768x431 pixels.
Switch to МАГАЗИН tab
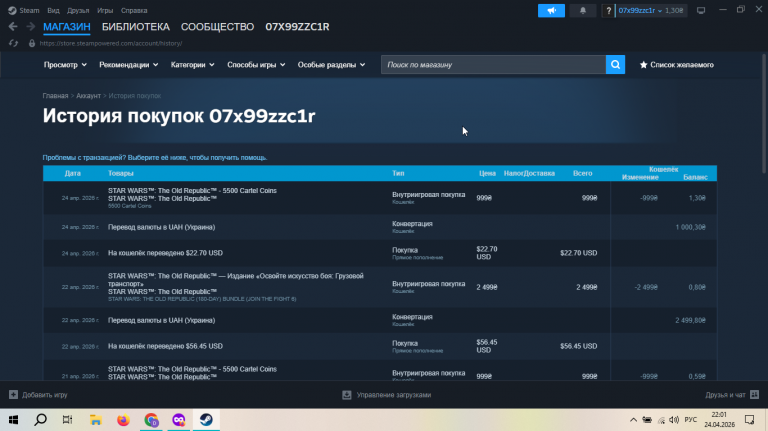pyautogui.click(x=67, y=27)
